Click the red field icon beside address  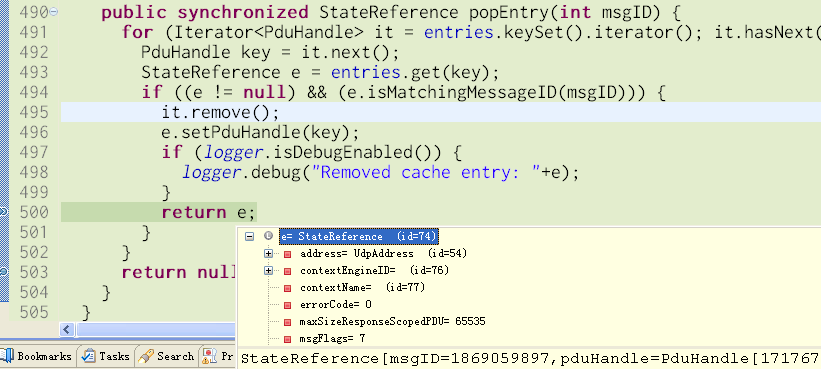coord(287,254)
